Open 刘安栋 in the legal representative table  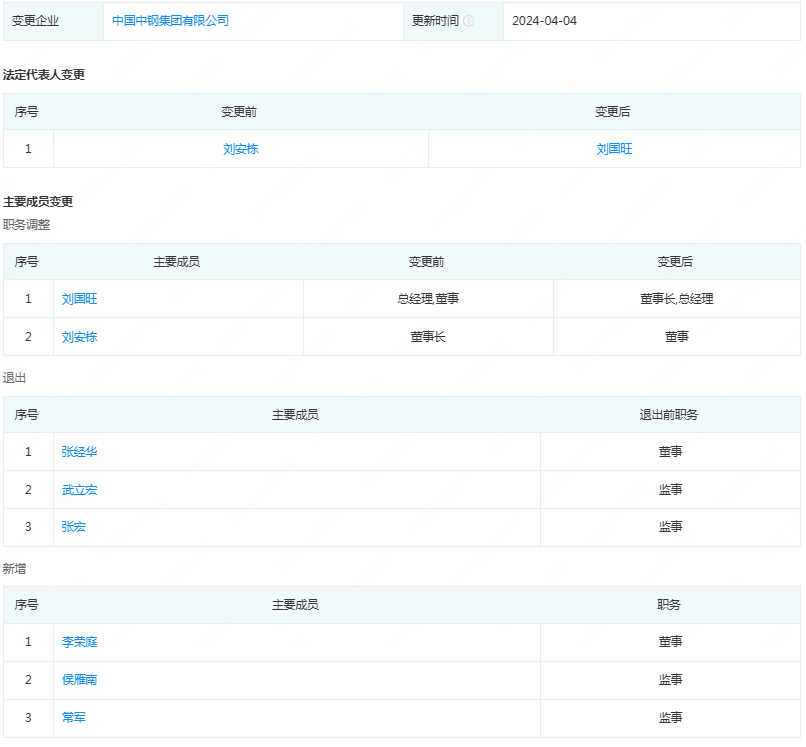coord(241,149)
